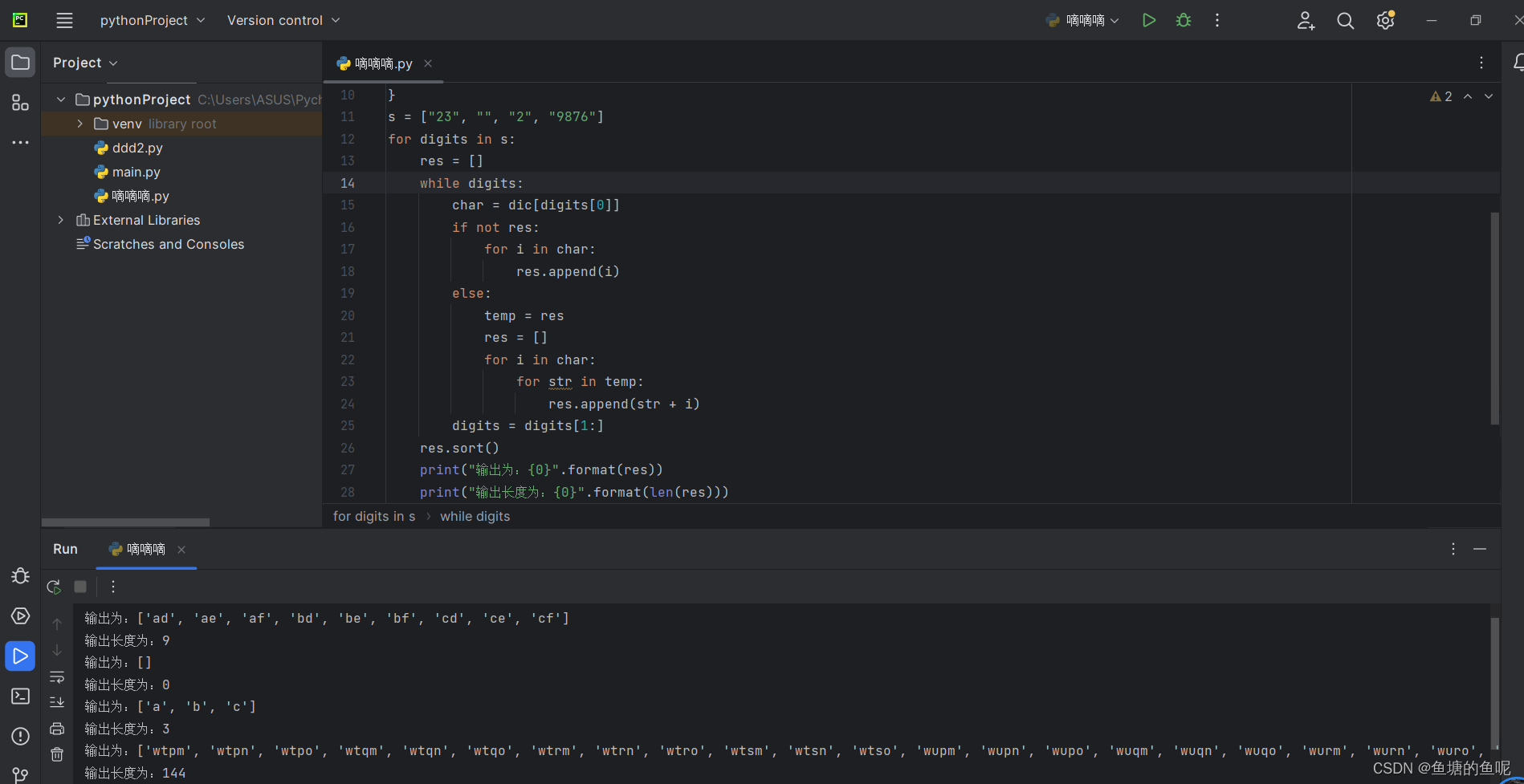Click line number 25 in the gutter

point(347,426)
